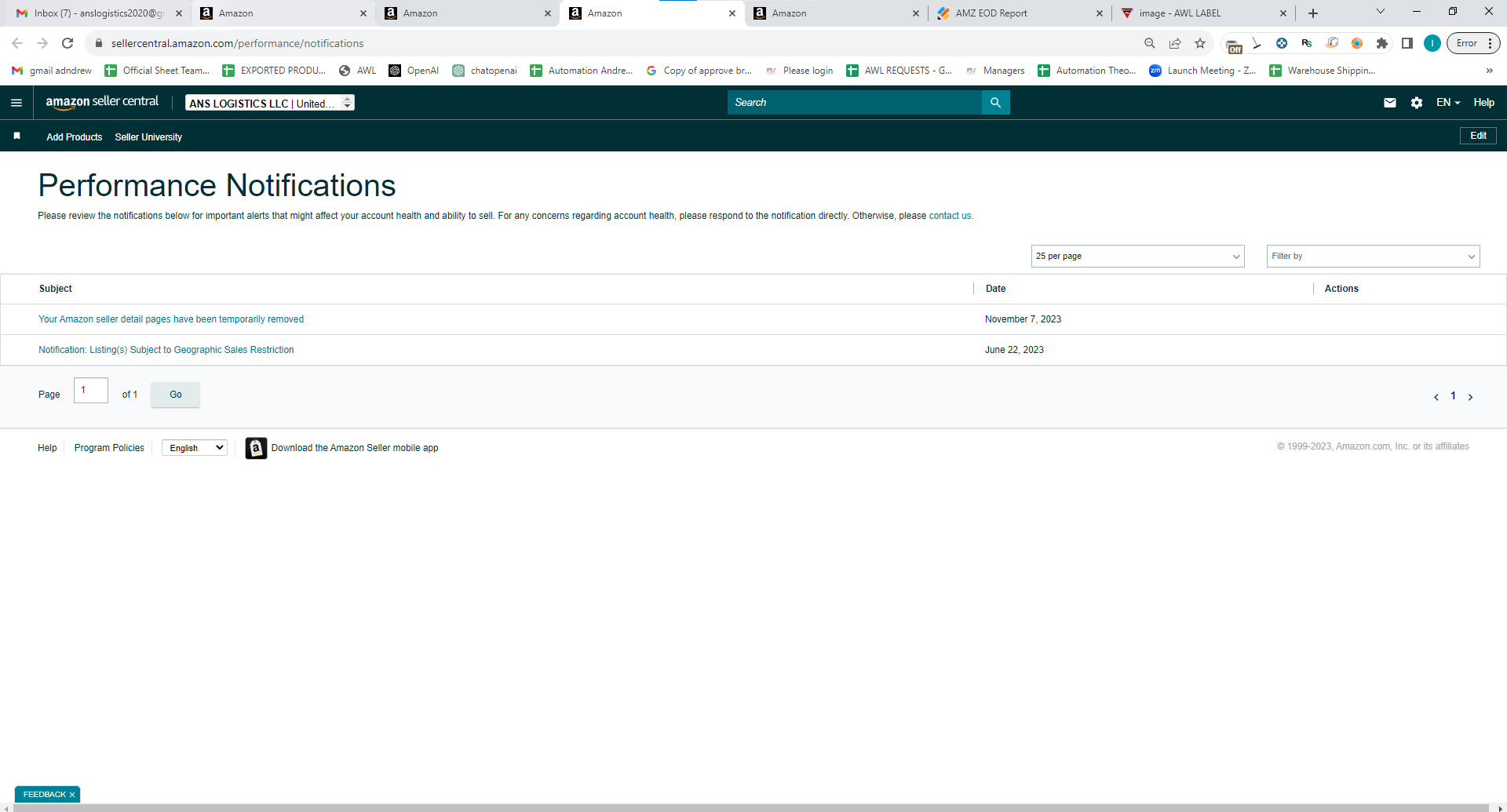1507x812 pixels.
Task: Click the browser address bar URL
Action: [237, 43]
